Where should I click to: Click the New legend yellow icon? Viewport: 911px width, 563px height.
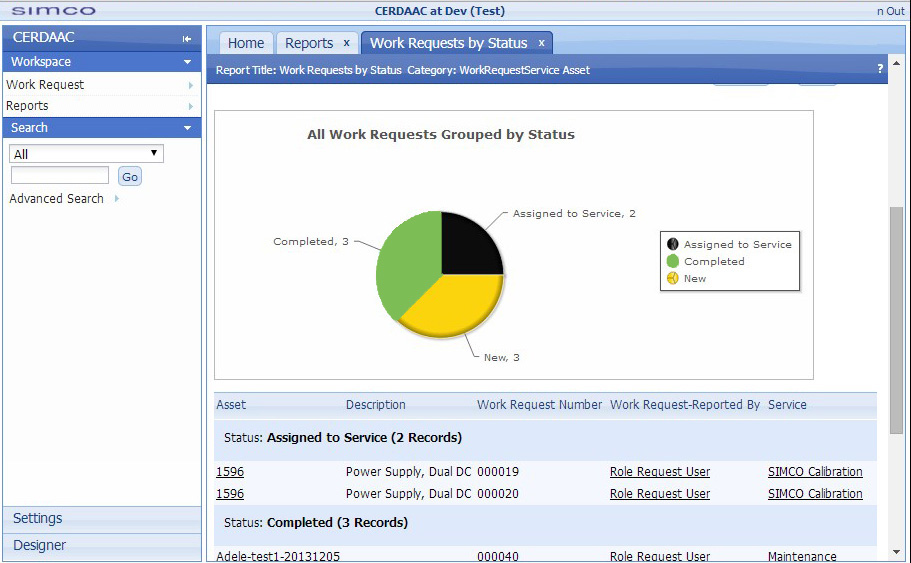pos(673,278)
